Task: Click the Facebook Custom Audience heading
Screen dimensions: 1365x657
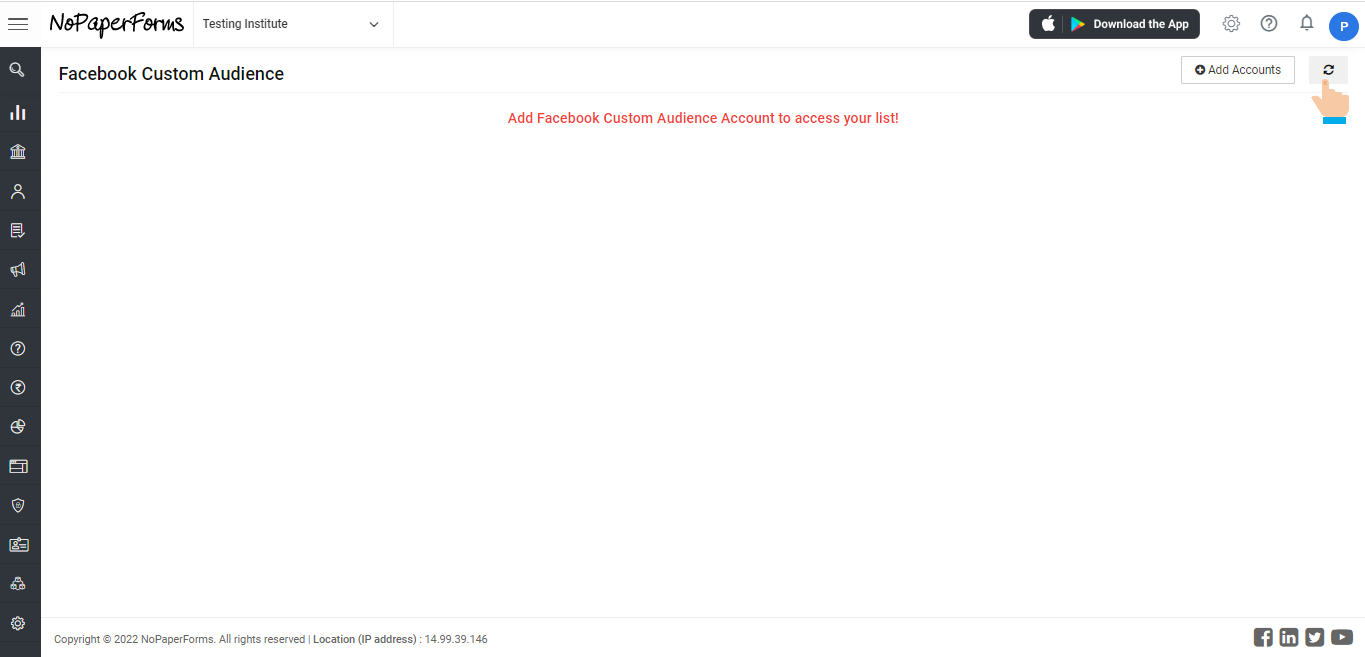Action: (x=171, y=74)
